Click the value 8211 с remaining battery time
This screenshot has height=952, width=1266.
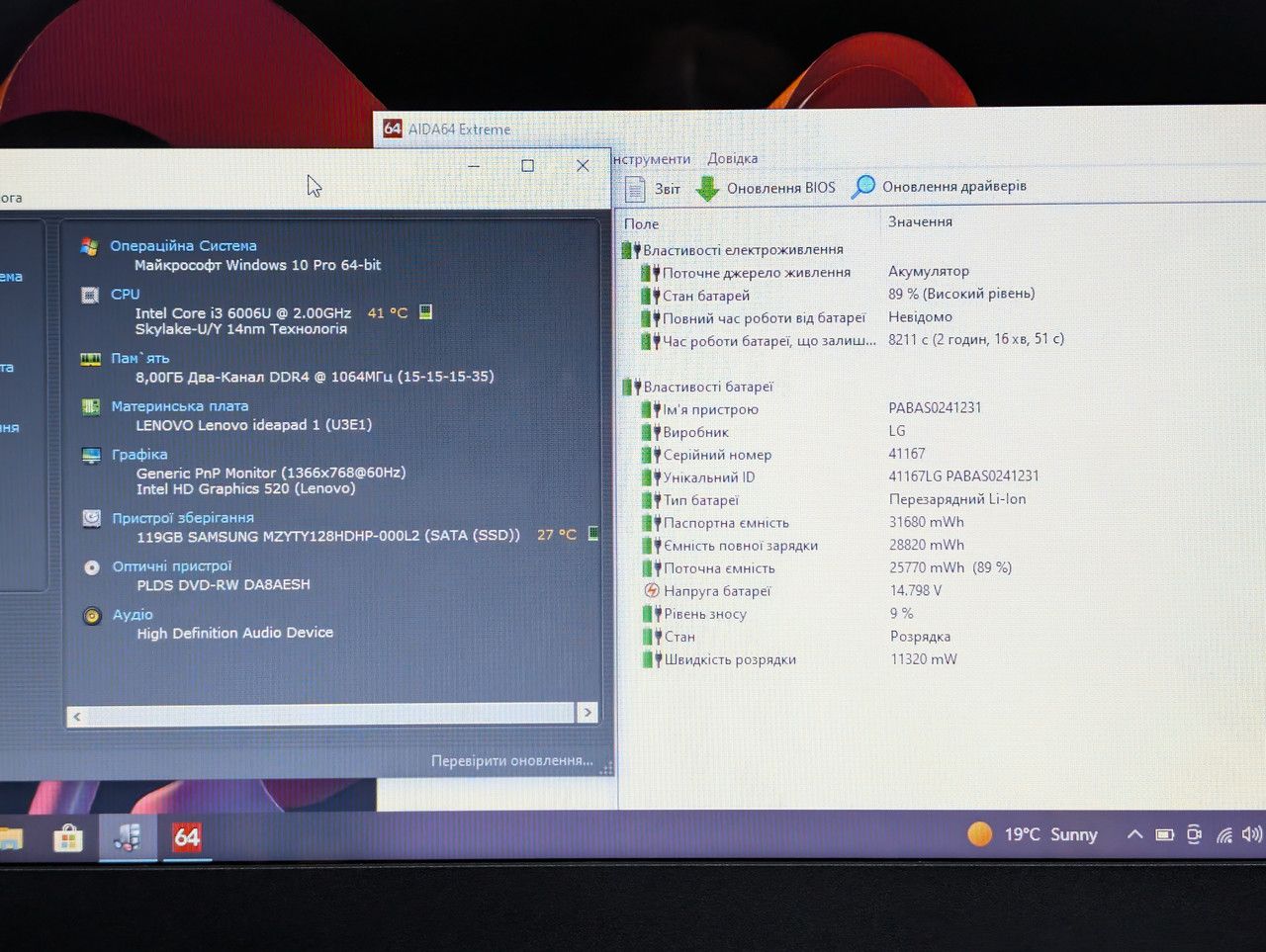976,339
